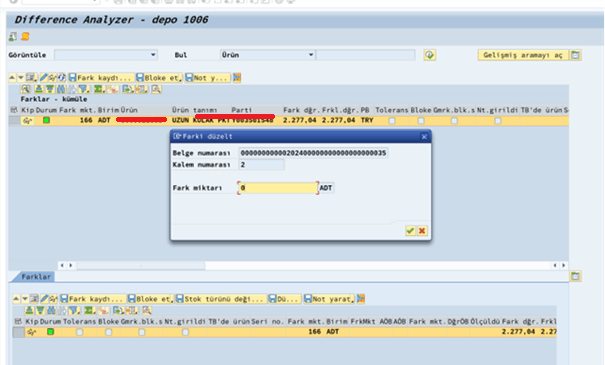Click the layout icon right of Gelişmiş aramayı aç
This screenshot has width=605, height=365.
coord(575,55)
